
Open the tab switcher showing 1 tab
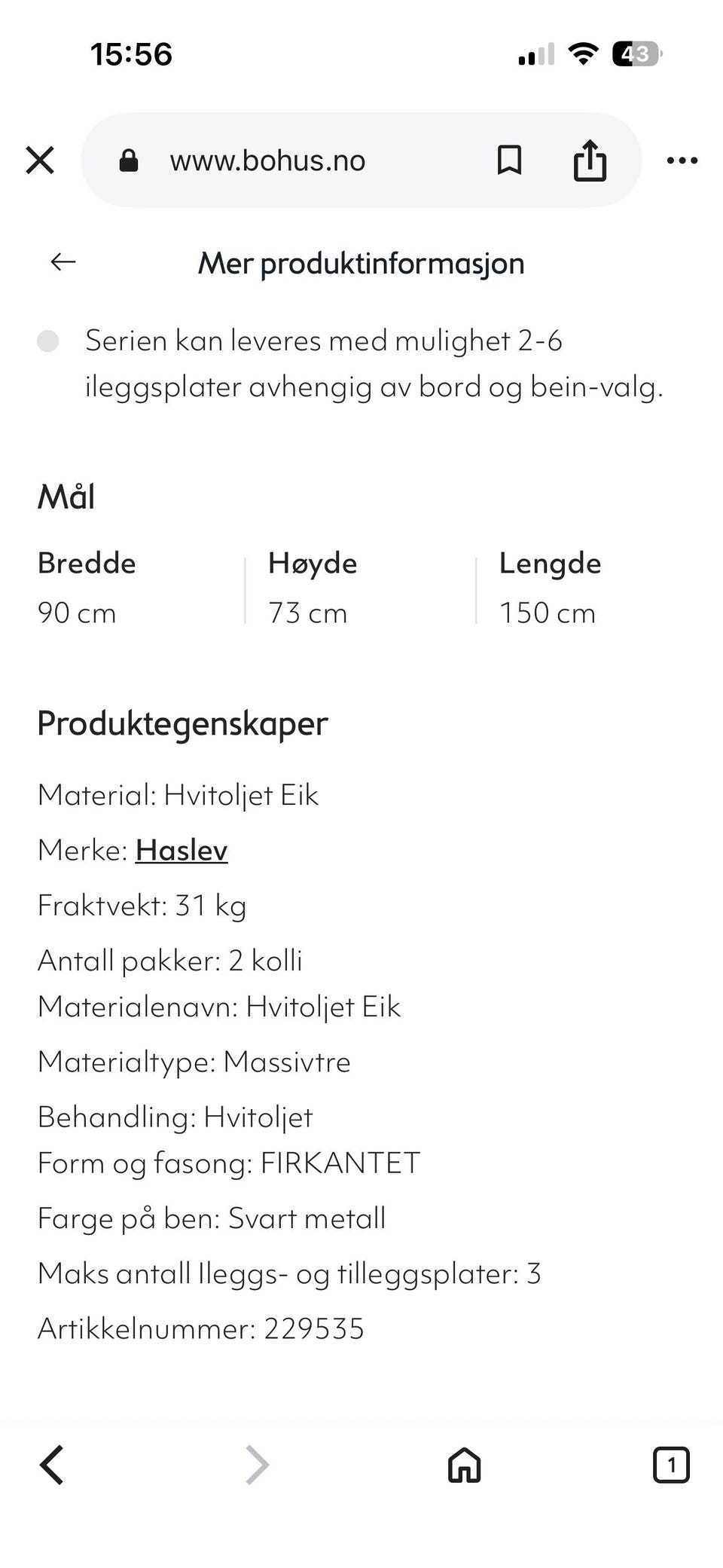(670, 1466)
